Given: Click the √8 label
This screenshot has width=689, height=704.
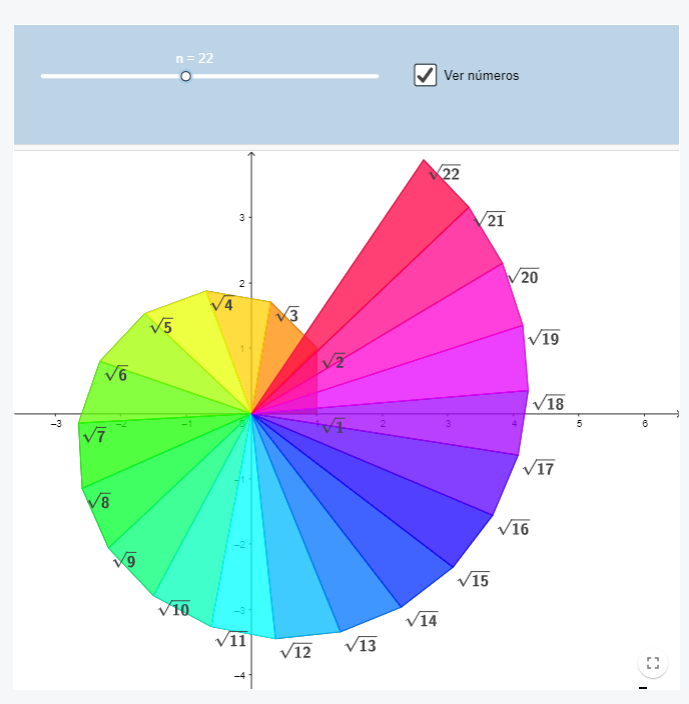Looking at the screenshot, I should (99, 501).
